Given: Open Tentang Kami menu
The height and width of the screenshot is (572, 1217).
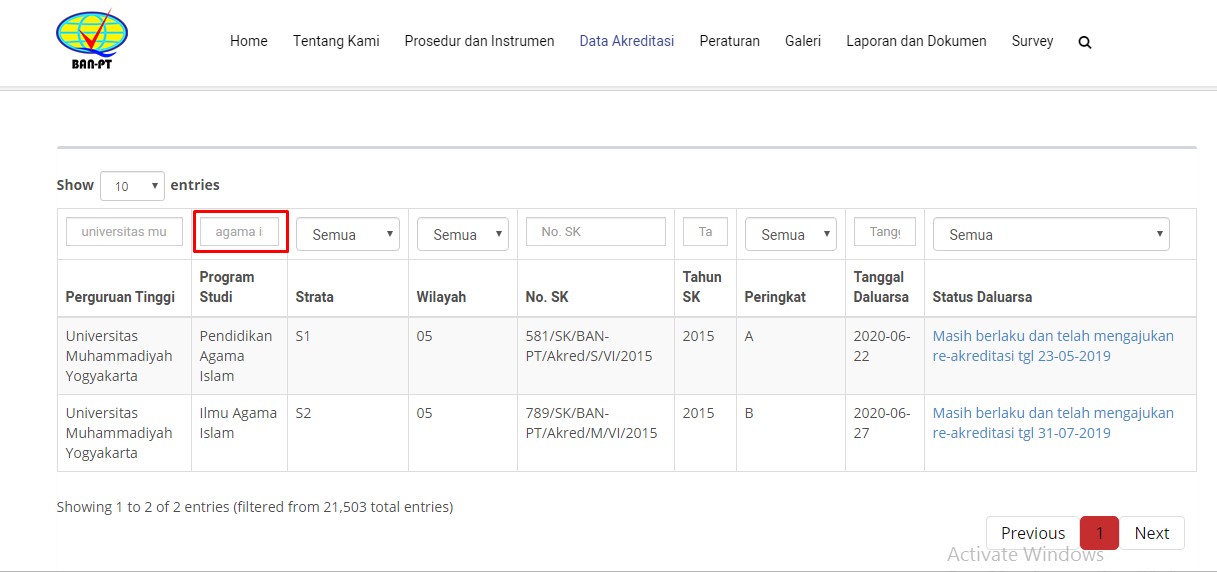Looking at the screenshot, I should click(336, 41).
